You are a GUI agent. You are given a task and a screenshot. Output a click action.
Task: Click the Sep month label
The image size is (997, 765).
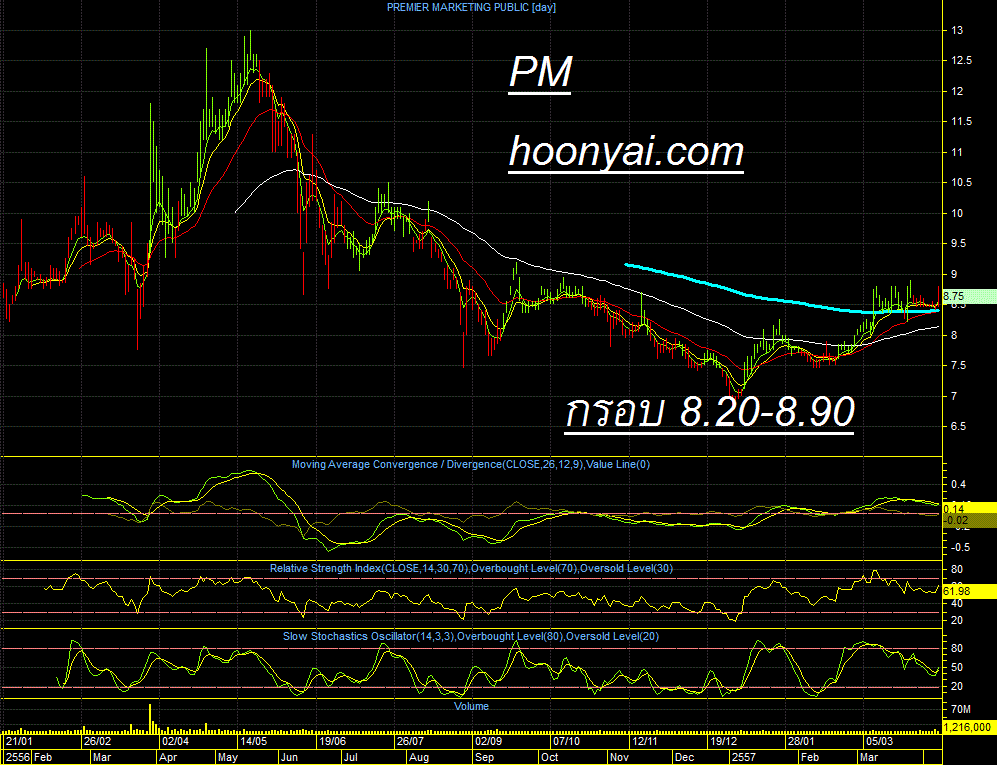point(485,757)
